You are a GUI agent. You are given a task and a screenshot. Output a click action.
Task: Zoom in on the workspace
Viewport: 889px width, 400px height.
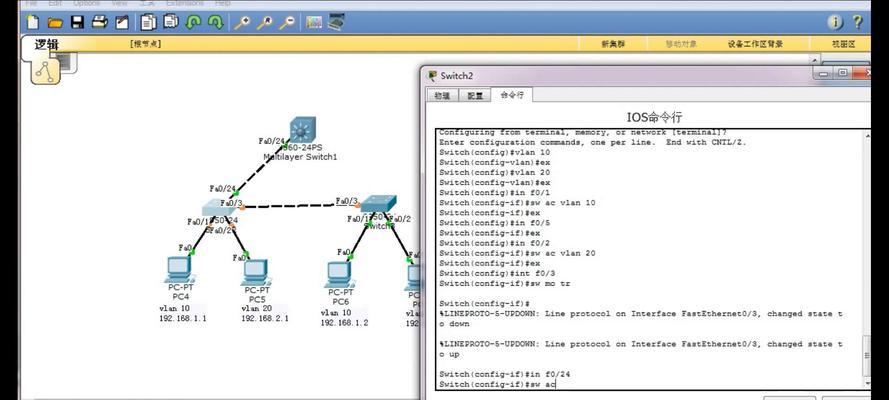pos(242,23)
